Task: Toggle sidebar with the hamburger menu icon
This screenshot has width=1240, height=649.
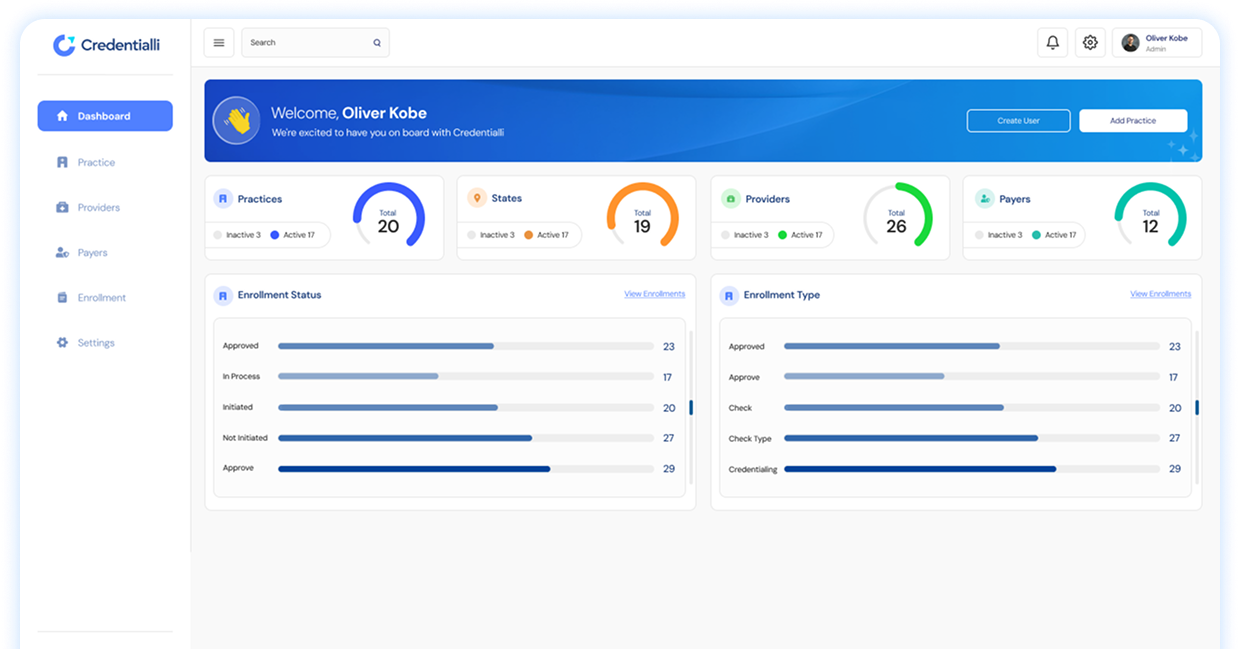Action: pyautogui.click(x=219, y=42)
